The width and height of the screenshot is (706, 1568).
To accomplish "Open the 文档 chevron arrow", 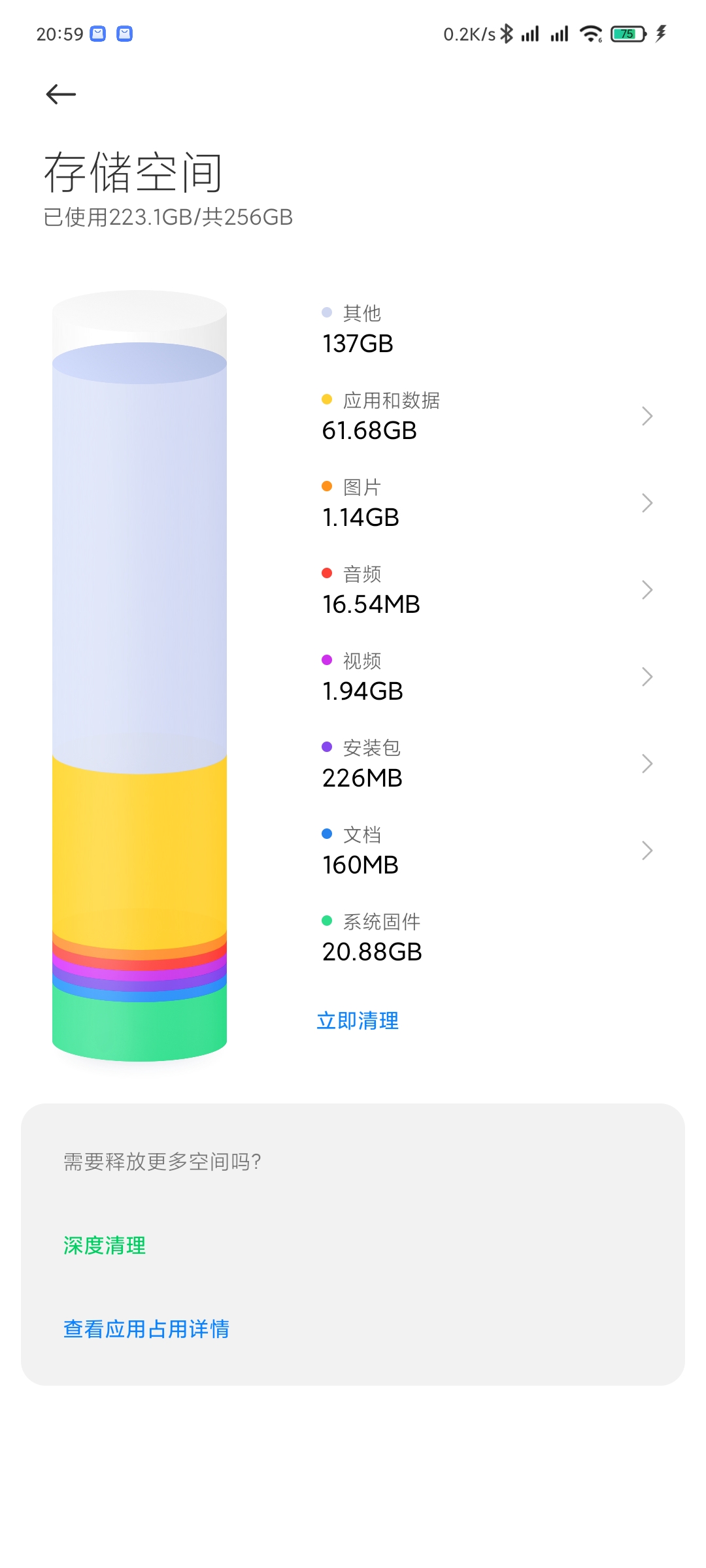I will pyautogui.click(x=647, y=851).
